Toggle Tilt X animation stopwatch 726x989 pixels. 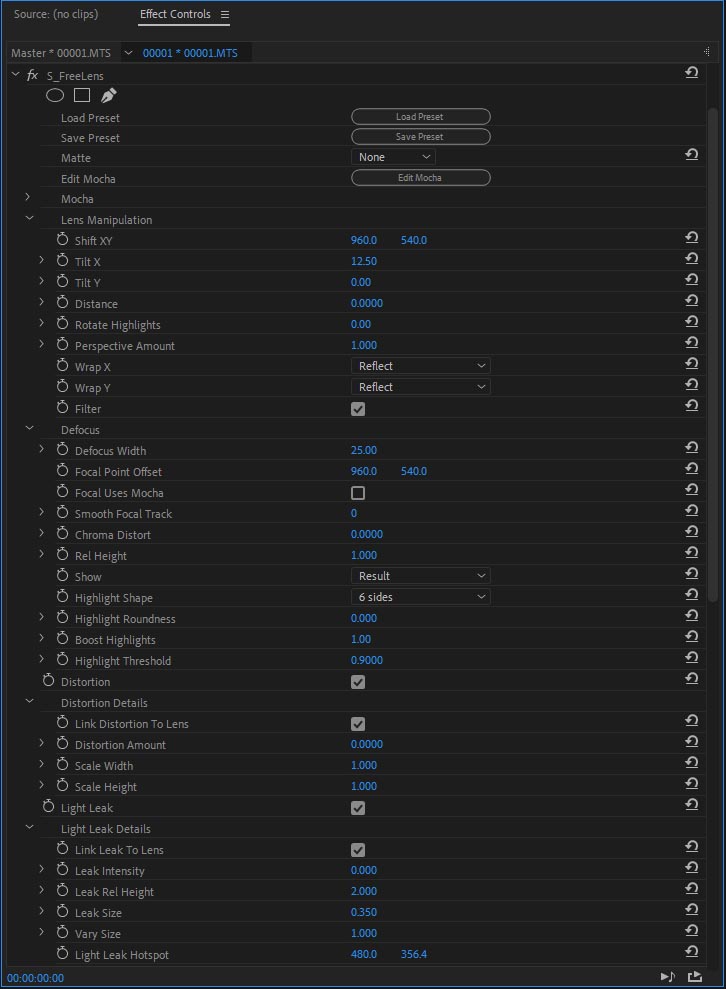click(x=62, y=261)
